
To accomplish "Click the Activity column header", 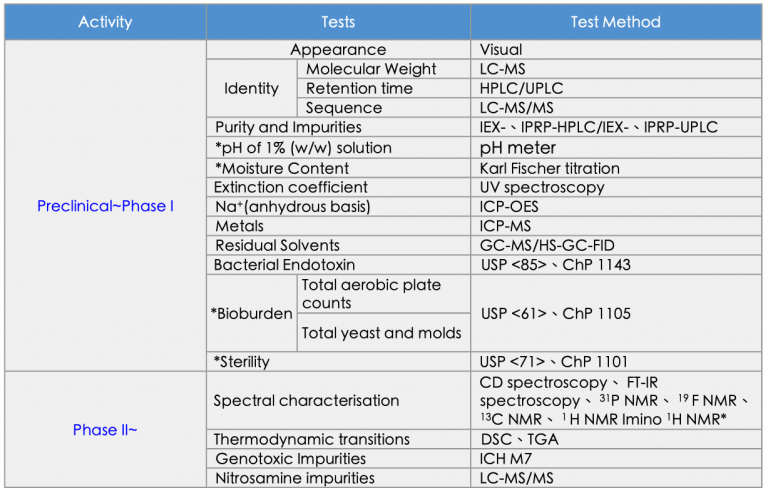I will pos(105,22).
